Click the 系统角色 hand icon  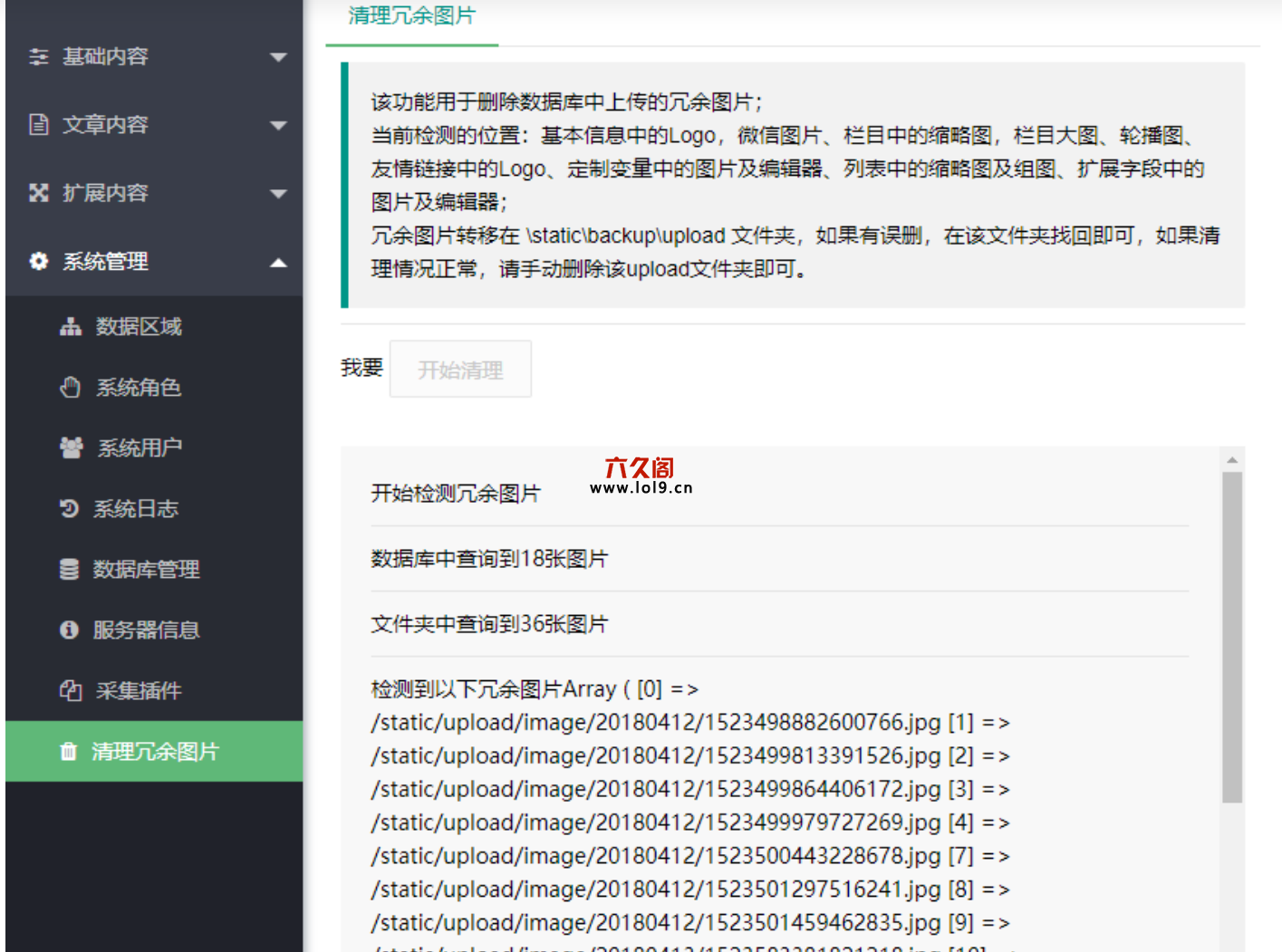(71, 388)
